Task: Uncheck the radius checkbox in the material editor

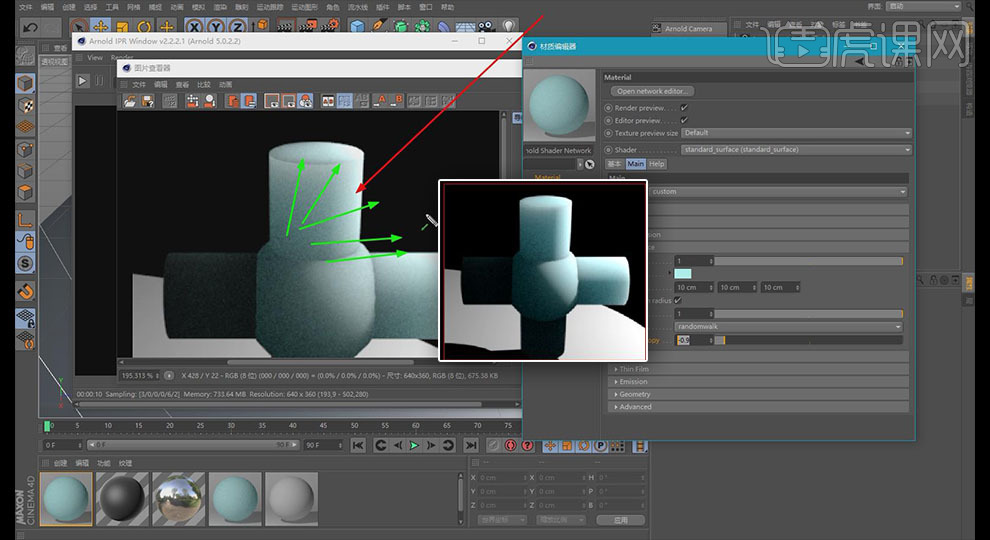Action: [x=678, y=300]
